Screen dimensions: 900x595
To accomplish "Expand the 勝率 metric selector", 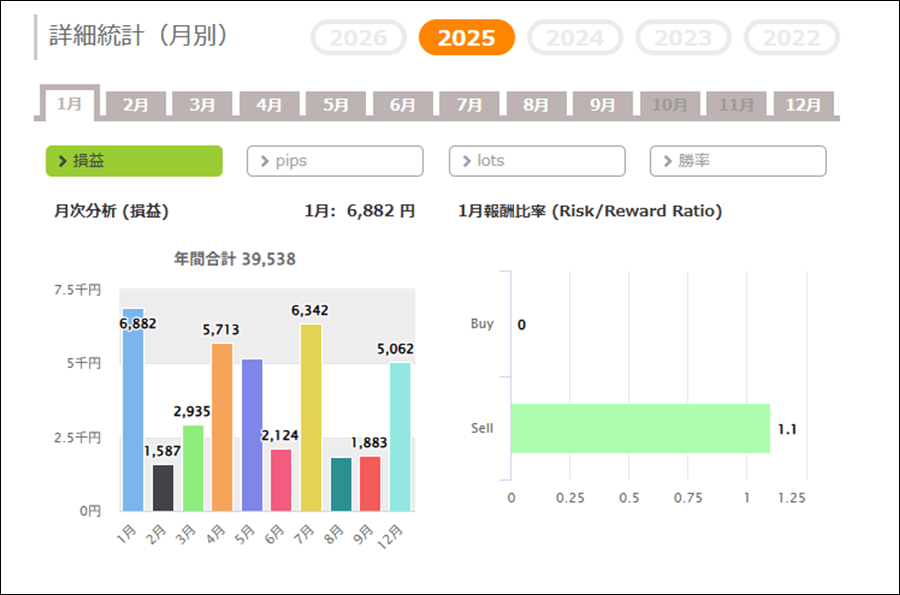I will [x=738, y=161].
